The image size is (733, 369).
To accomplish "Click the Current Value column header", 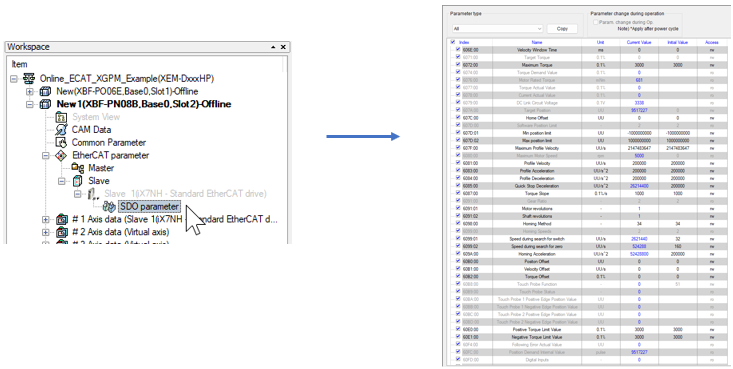I will (639, 42).
